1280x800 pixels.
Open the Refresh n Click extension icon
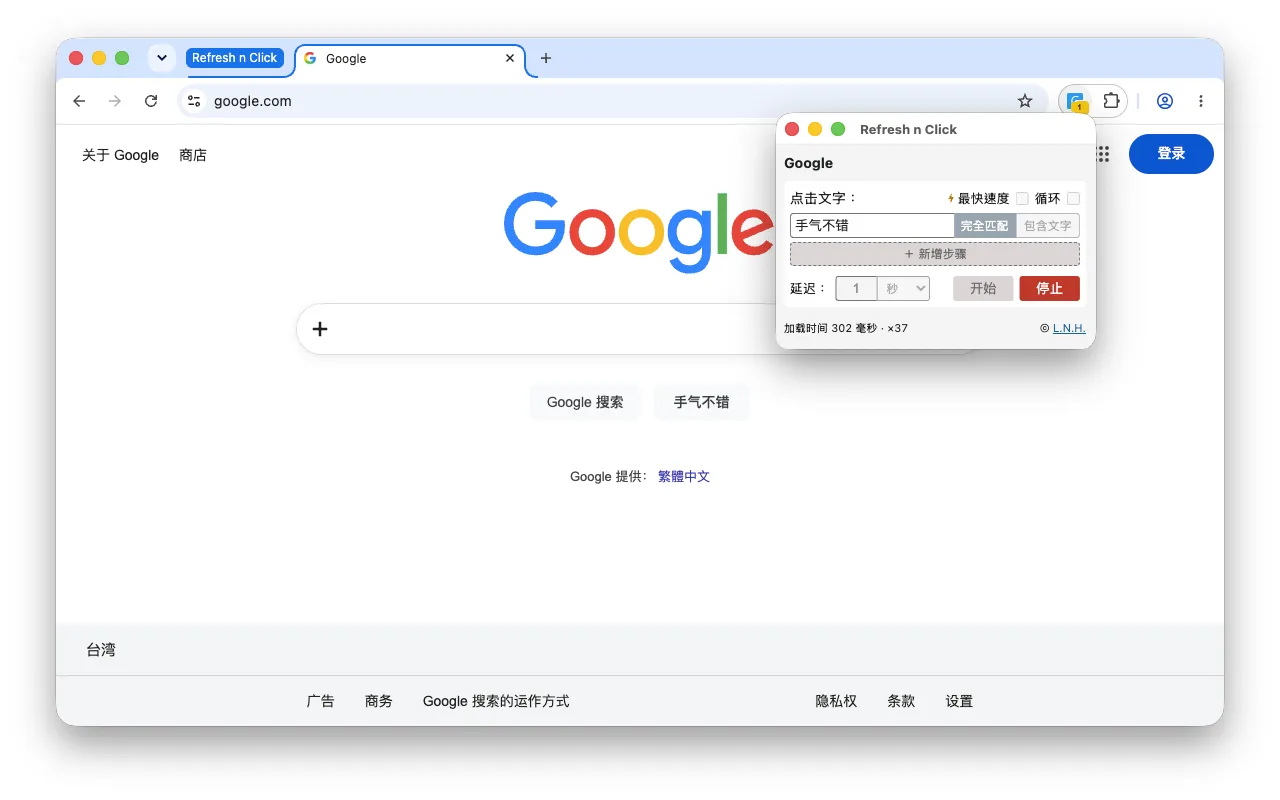tap(1076, 101)
